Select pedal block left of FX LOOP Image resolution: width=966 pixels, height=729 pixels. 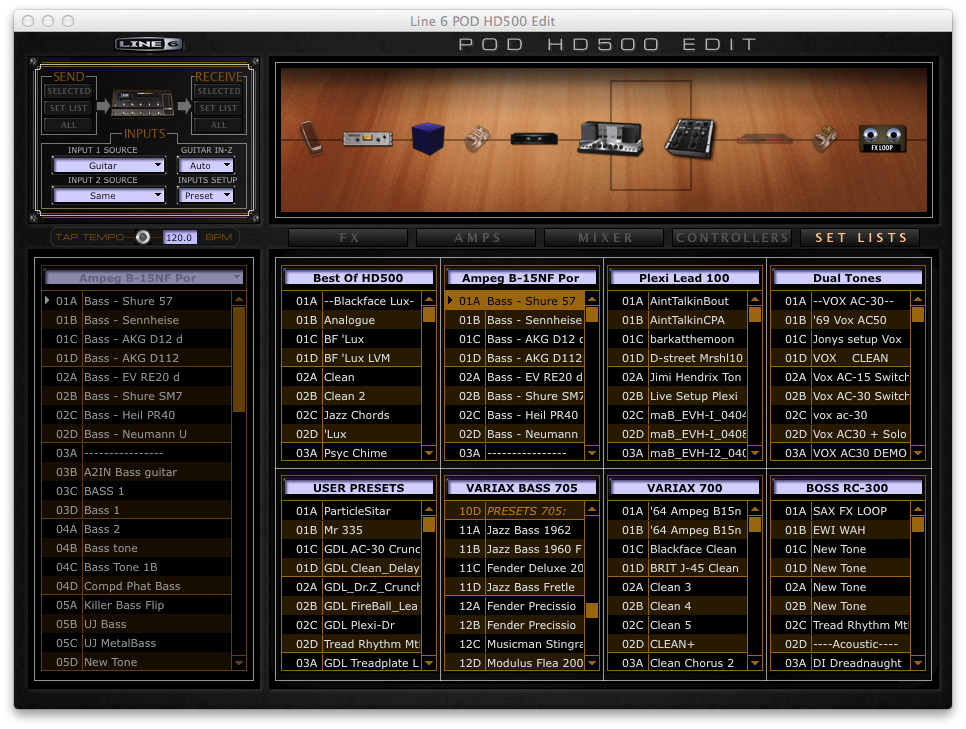click(x=825, y=138)
